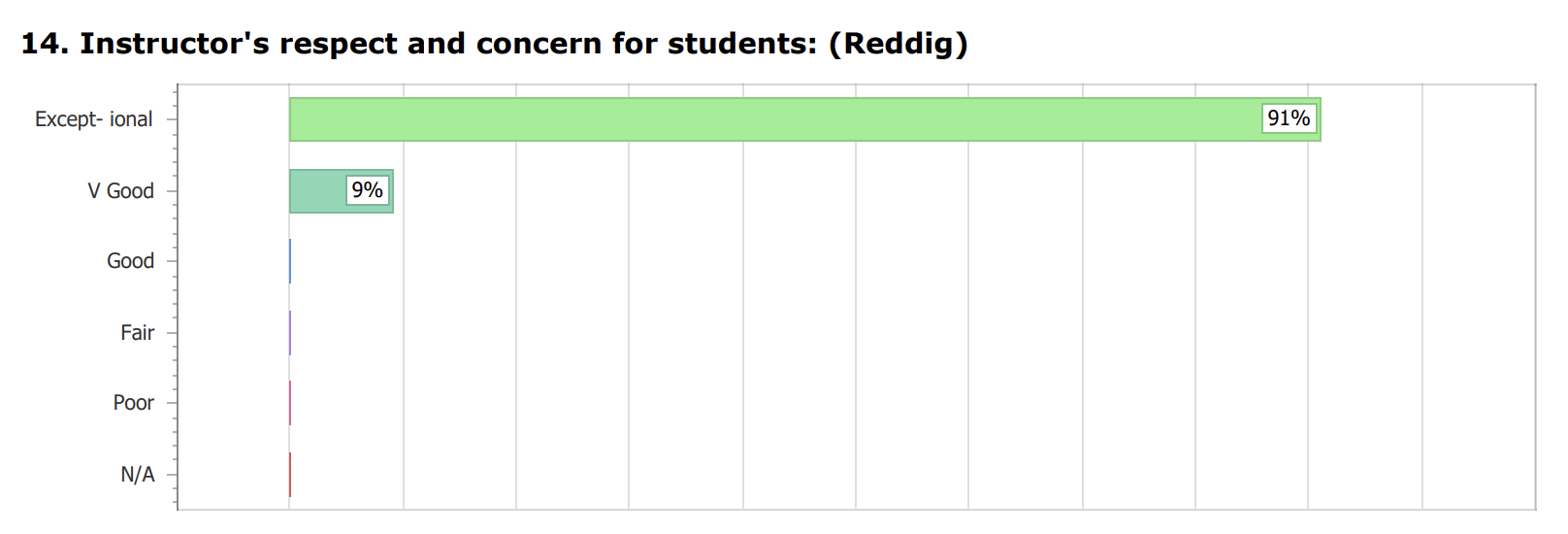Click the thin blue Good bar
The width and height of the screenshot is (1568, 534).
pyautogui.click(x=290, y=261)
